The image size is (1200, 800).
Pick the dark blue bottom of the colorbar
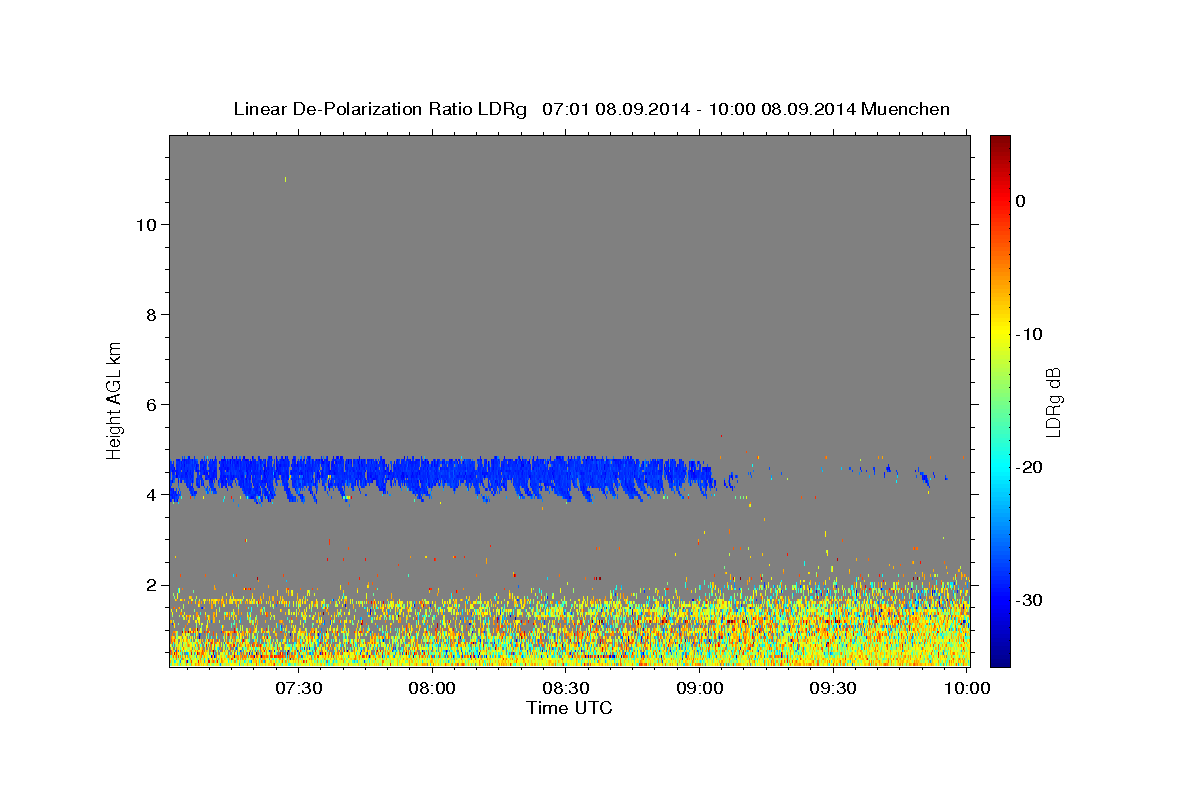tap(1000, 658)
